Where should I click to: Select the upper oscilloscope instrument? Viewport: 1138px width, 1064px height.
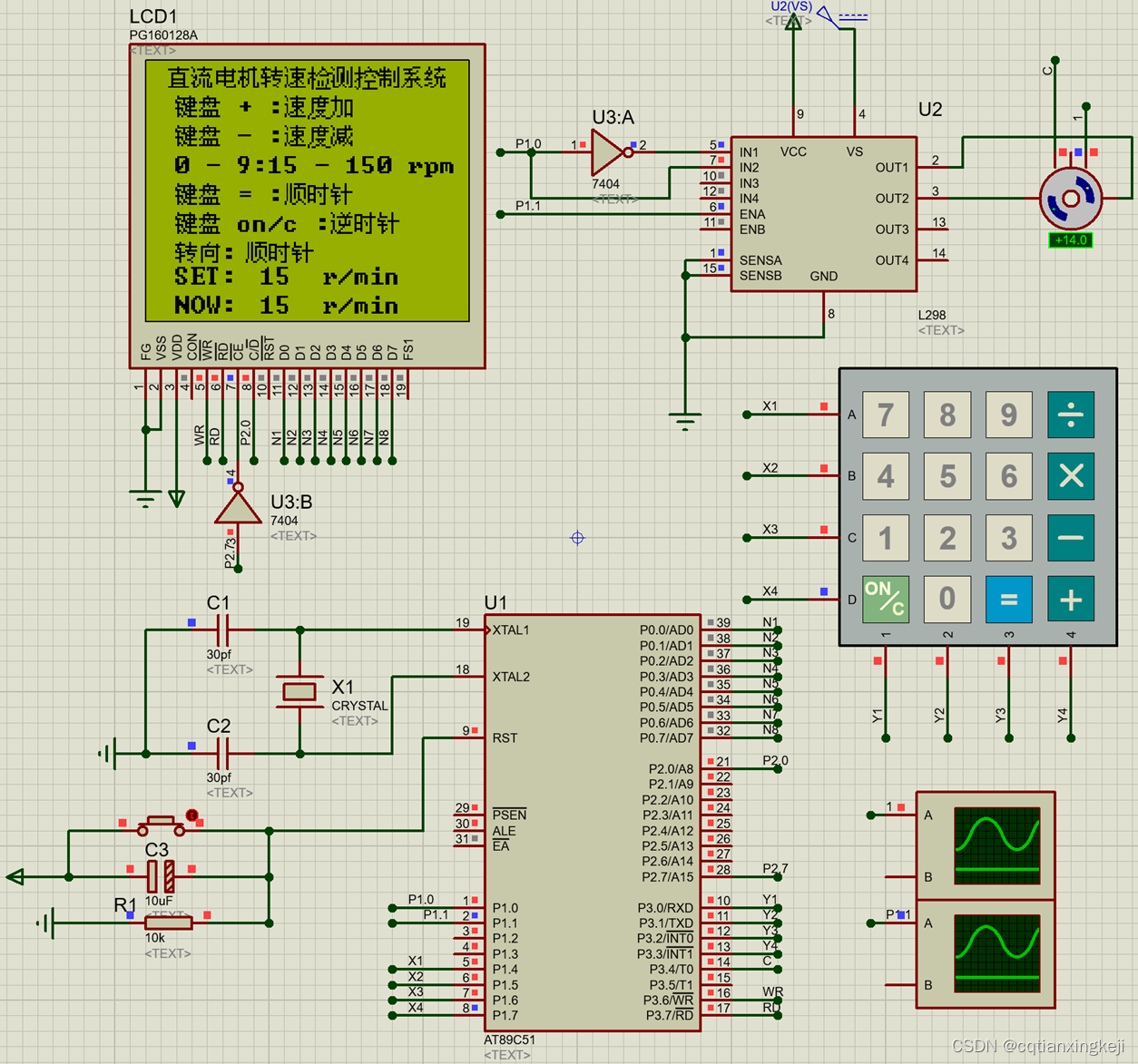click(986, 846)
